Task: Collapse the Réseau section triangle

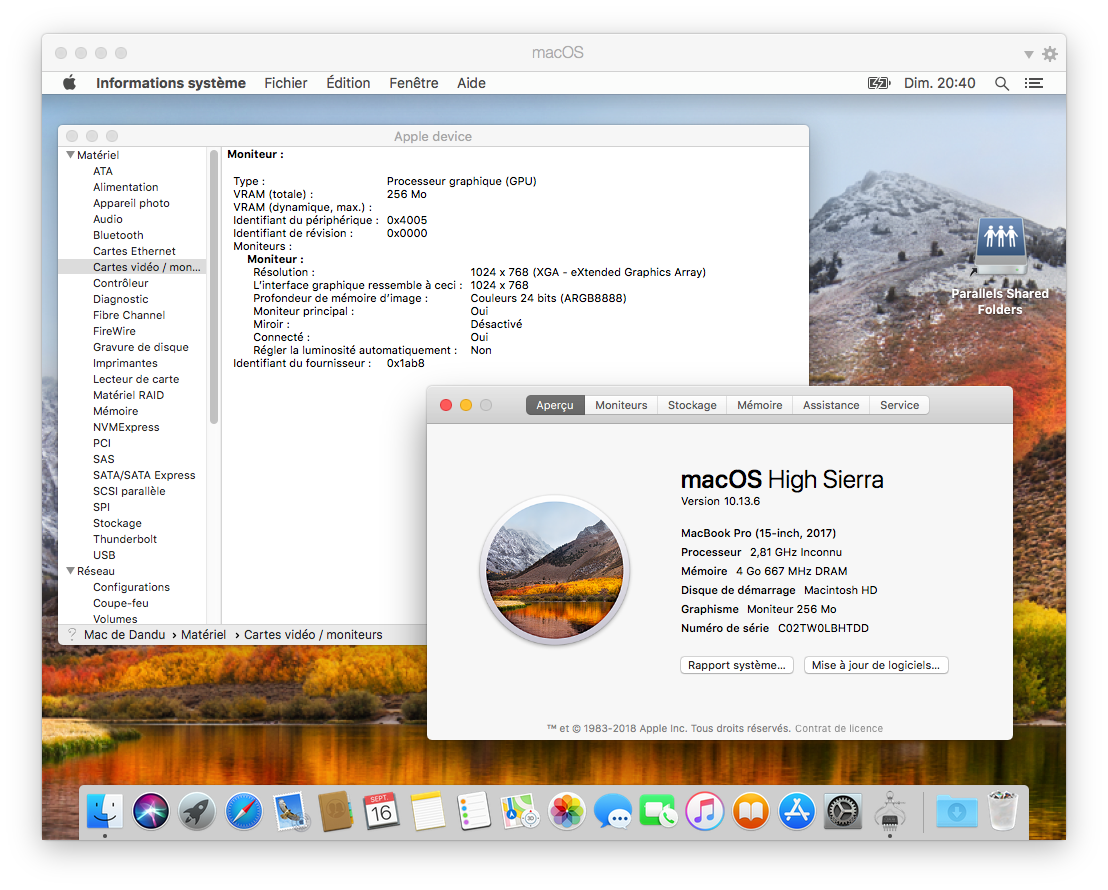Action: click(71, 570)
